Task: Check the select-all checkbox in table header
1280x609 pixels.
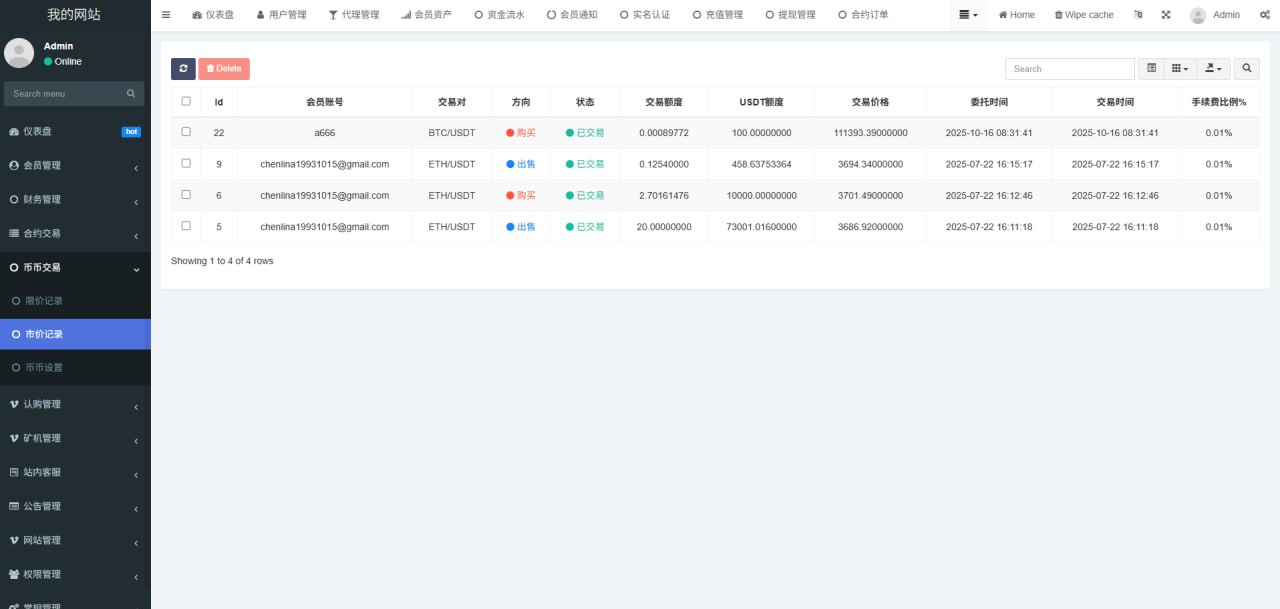Action: click(x=186, y=101)
